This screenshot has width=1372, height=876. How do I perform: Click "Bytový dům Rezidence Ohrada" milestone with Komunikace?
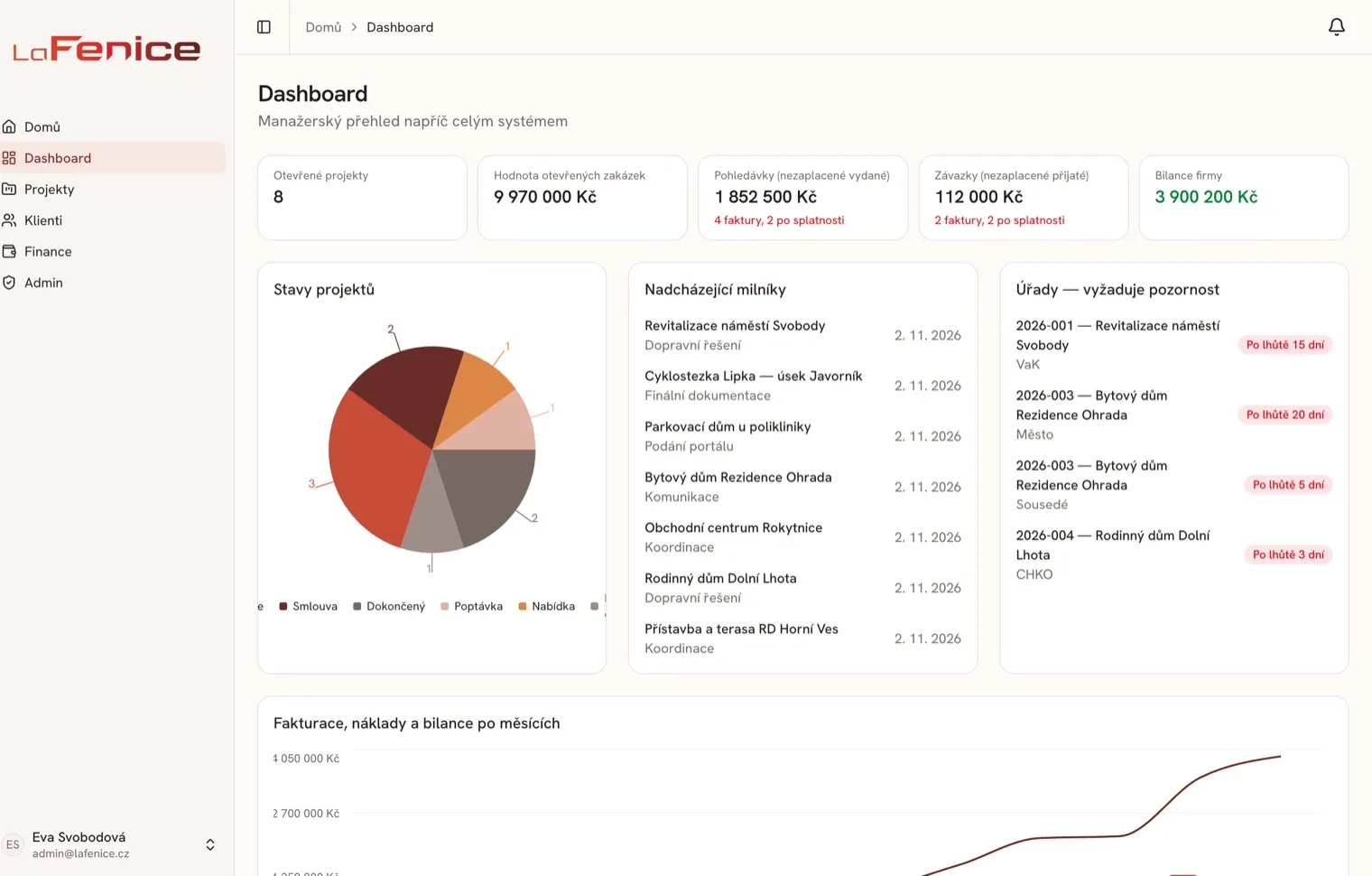[x=802, y=487]
